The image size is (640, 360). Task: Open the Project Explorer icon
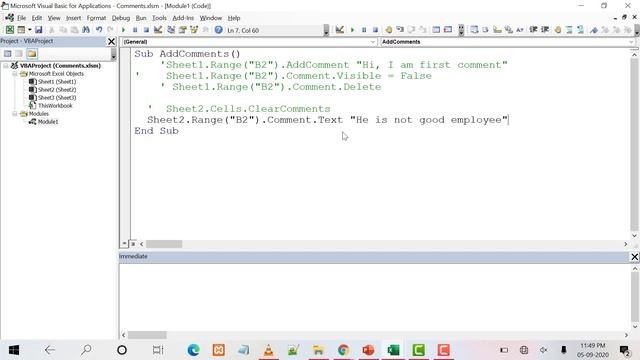click(171, 30)
